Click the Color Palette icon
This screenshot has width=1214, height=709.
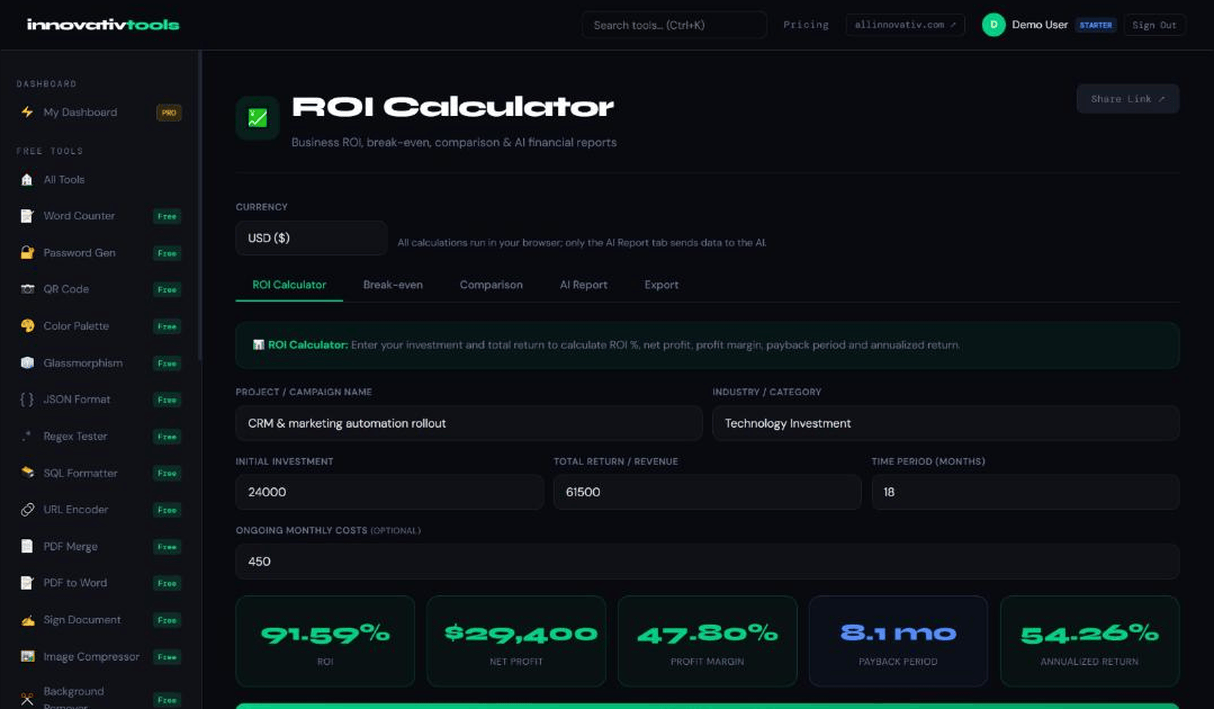[x=27, y=326]
